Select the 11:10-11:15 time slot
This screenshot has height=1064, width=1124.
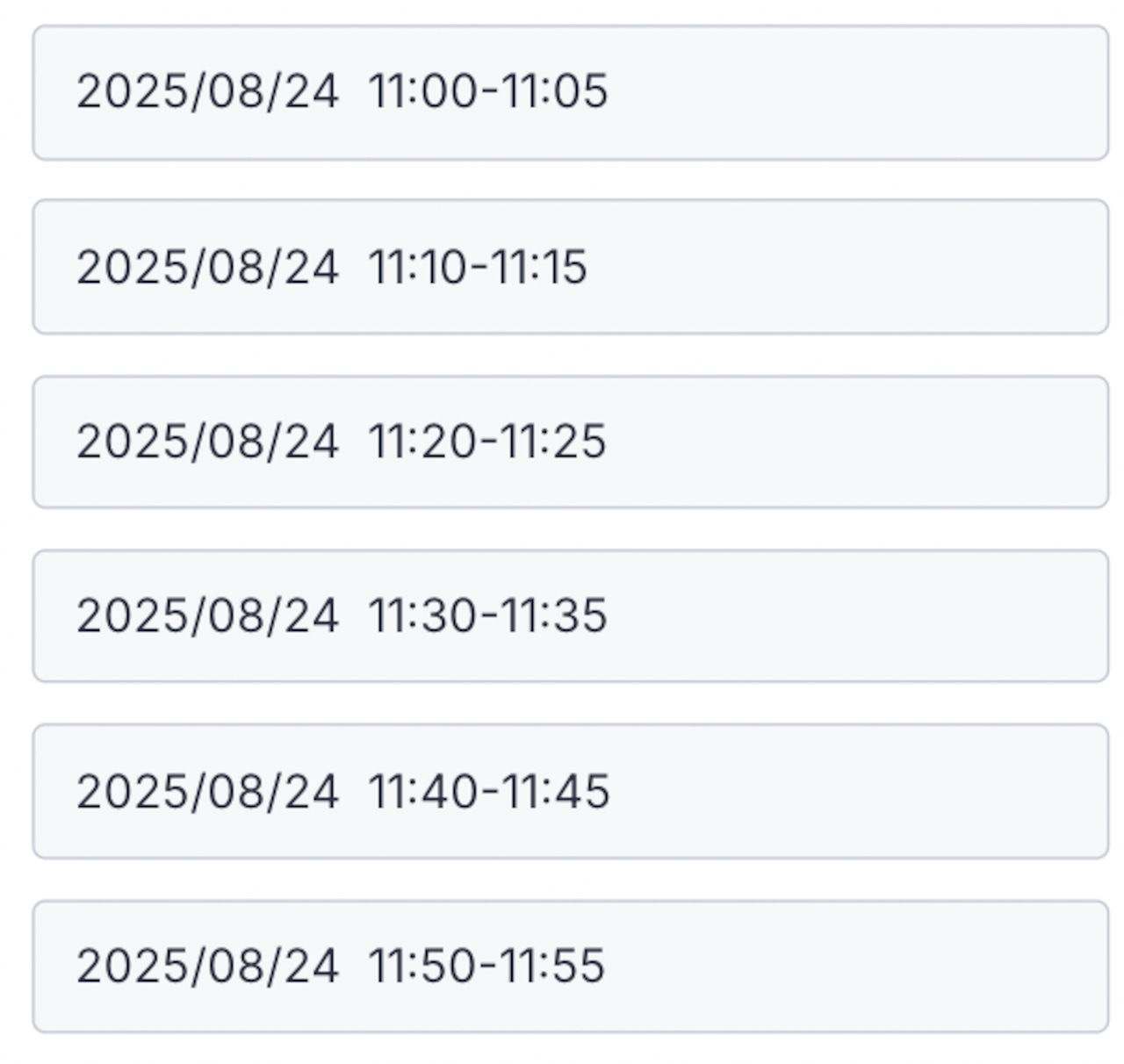[571, 267]
